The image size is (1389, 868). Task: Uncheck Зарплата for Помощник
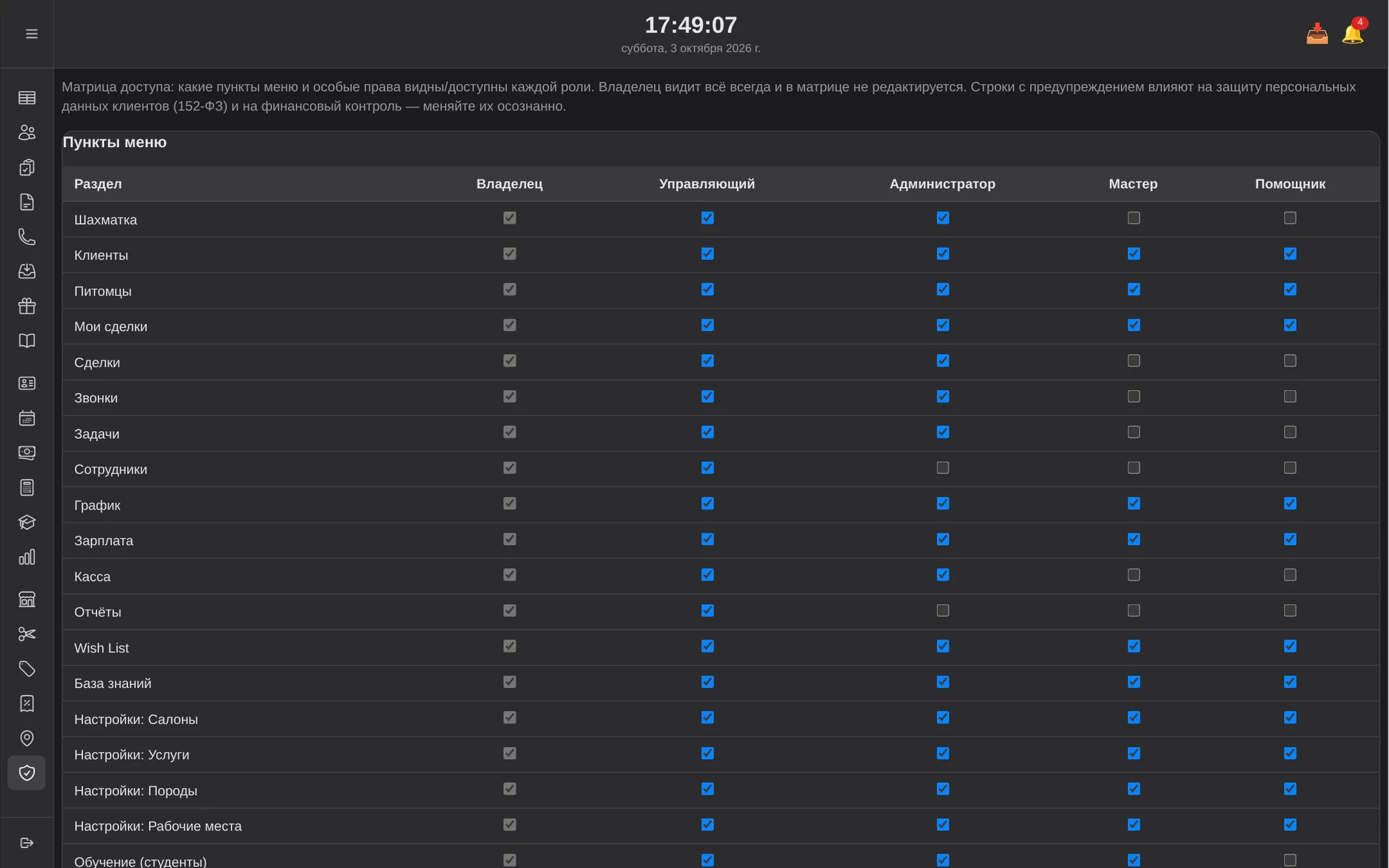[x=1290, y=540]
